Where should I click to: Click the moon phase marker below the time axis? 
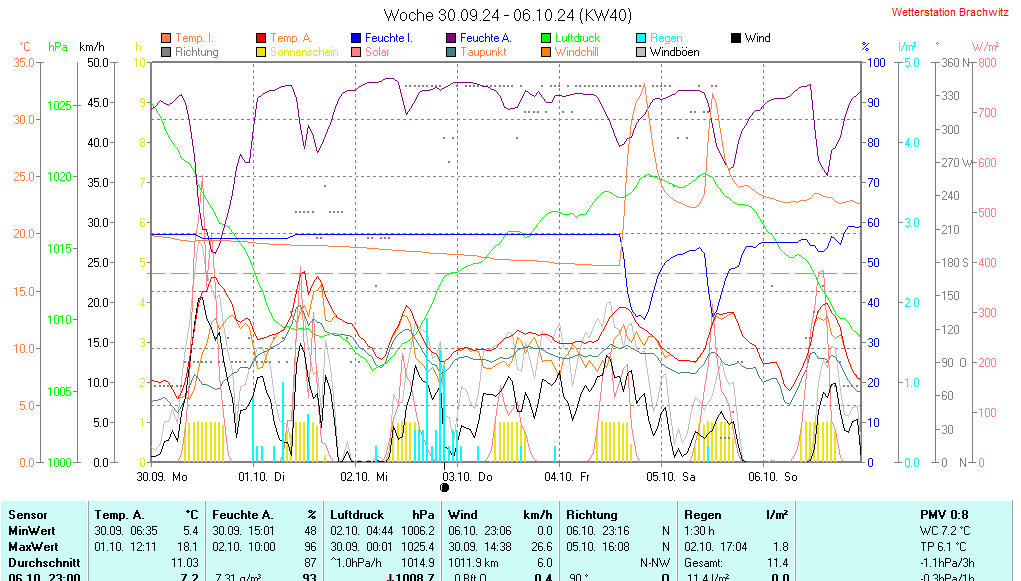coord(445,488)
